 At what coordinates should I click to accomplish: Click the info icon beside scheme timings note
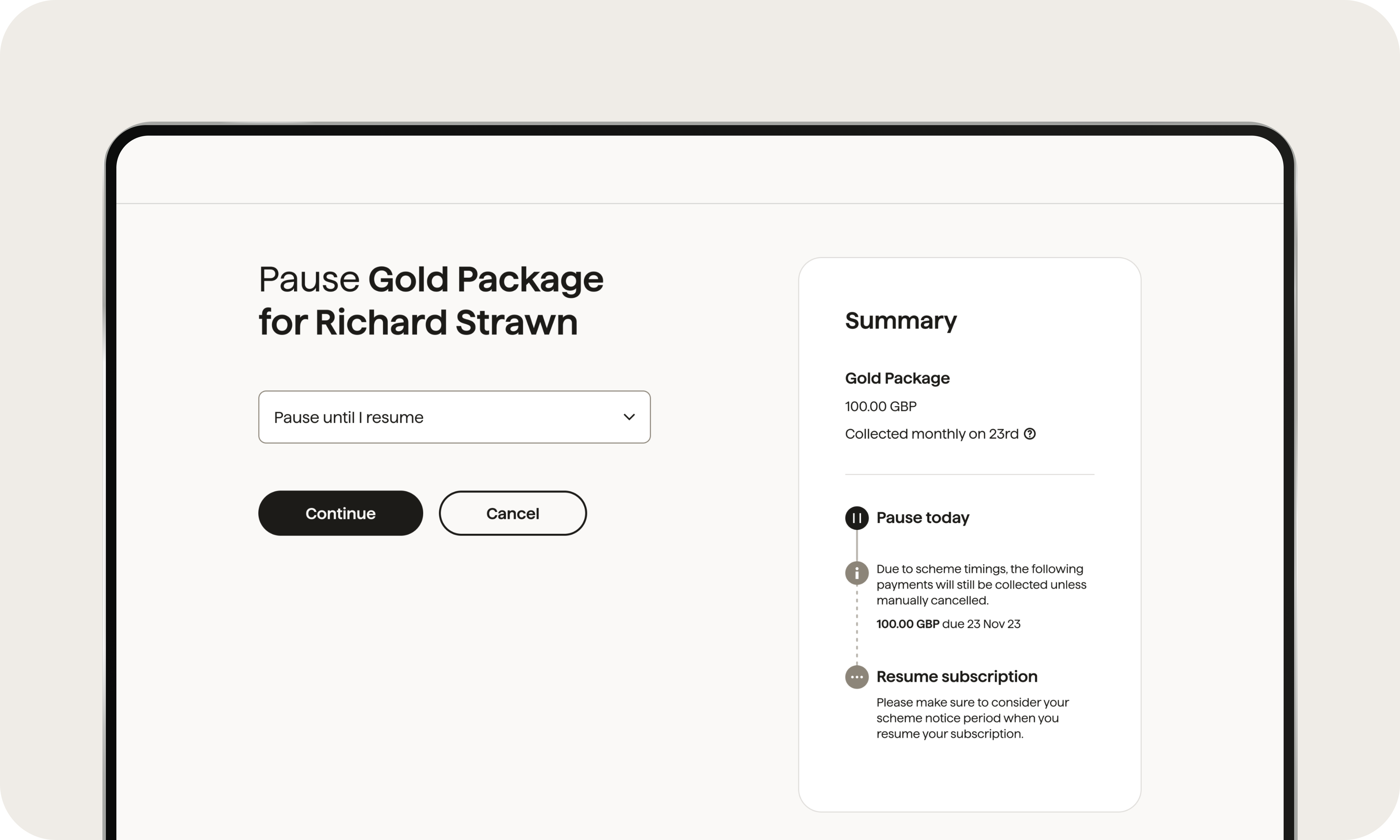[857, 573]
